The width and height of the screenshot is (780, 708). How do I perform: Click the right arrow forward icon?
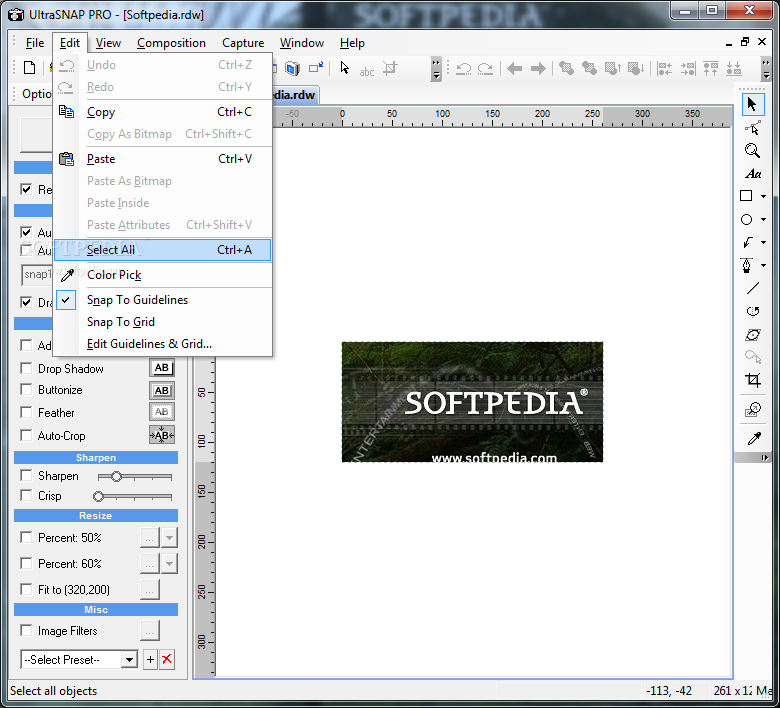point(538,68)
